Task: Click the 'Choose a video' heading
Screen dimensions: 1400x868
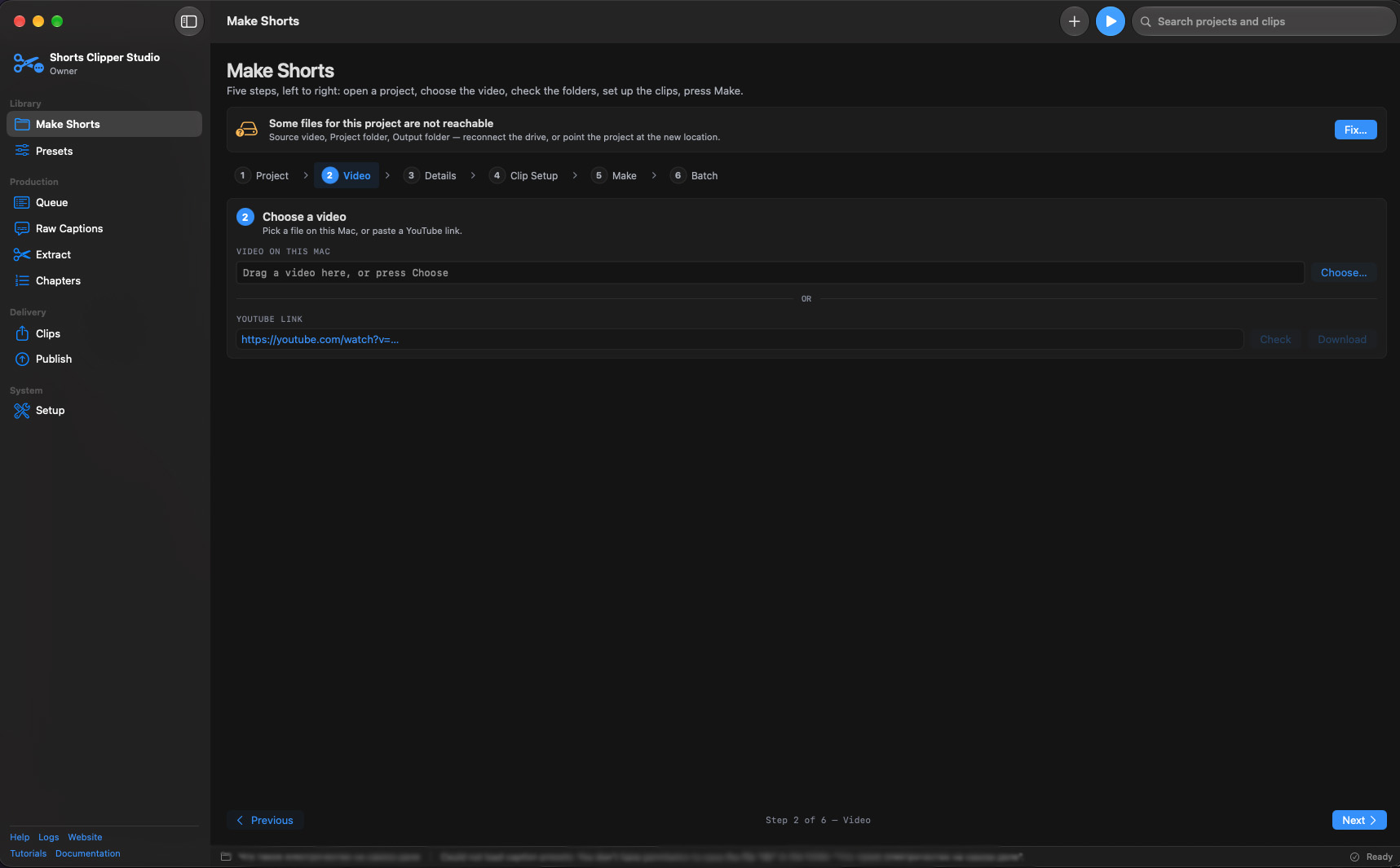Action: [304, 217]
